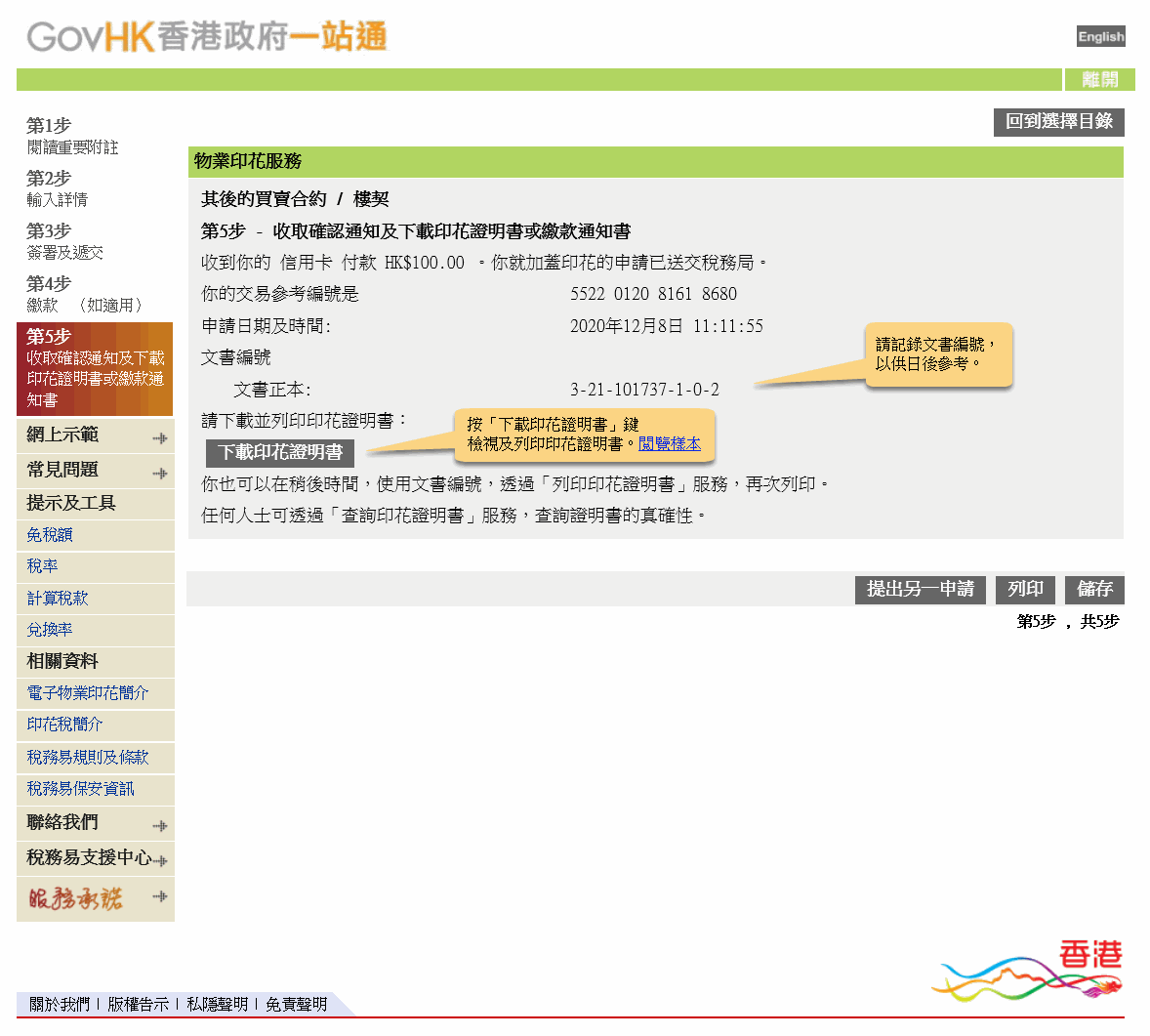Switch the page to English
Viewport: 1150px width, 1036px height.
[x=1100, y=36]
